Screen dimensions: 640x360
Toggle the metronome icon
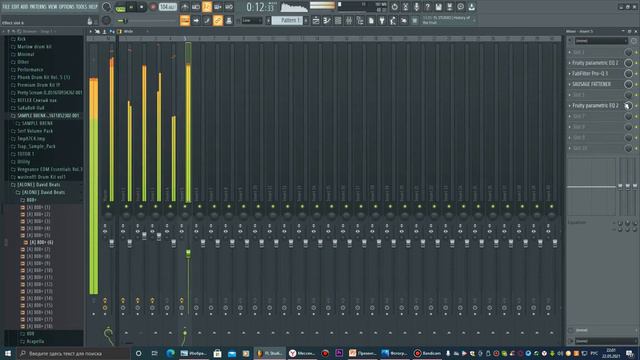click(184, 7)
